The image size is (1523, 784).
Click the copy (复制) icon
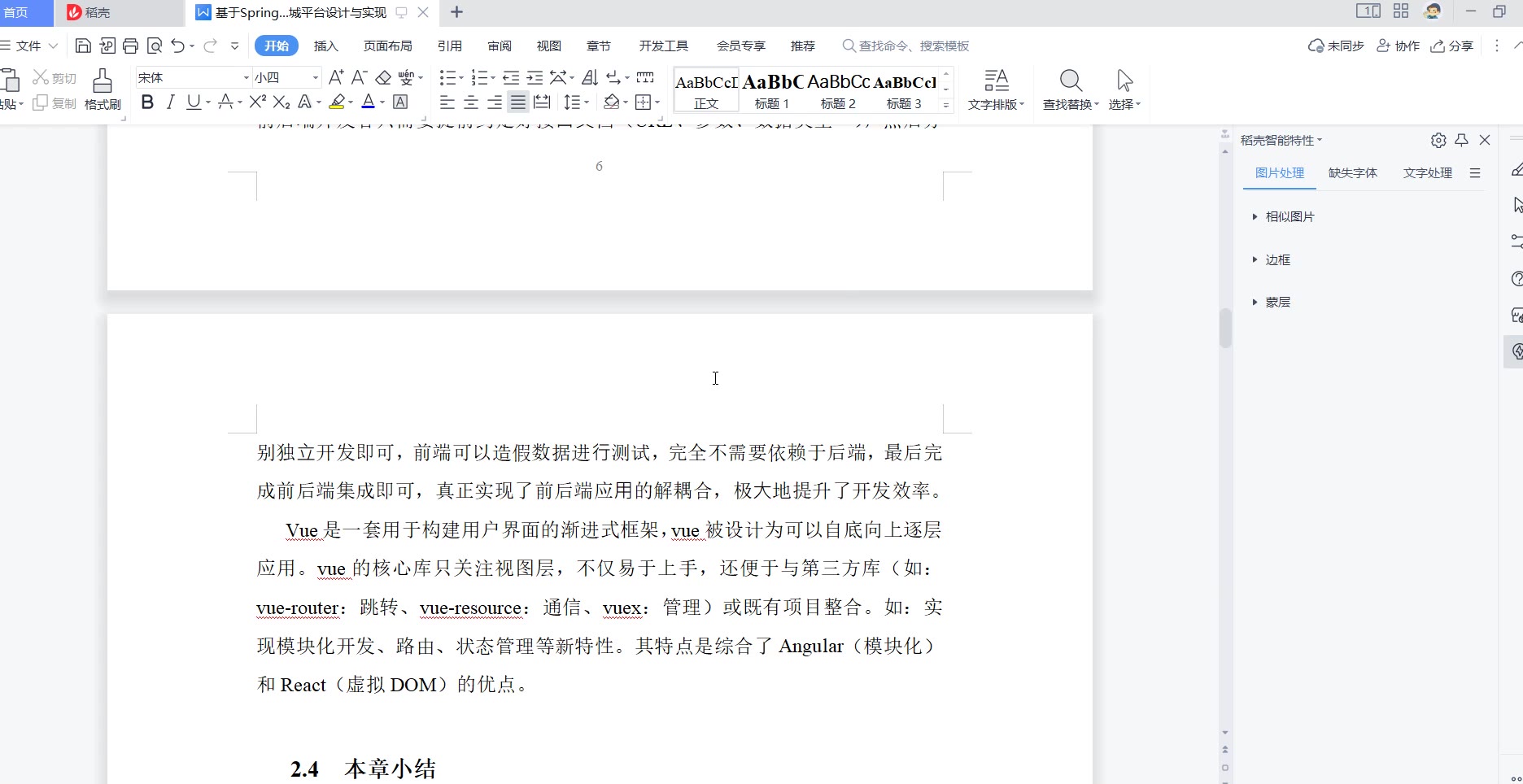55,103
